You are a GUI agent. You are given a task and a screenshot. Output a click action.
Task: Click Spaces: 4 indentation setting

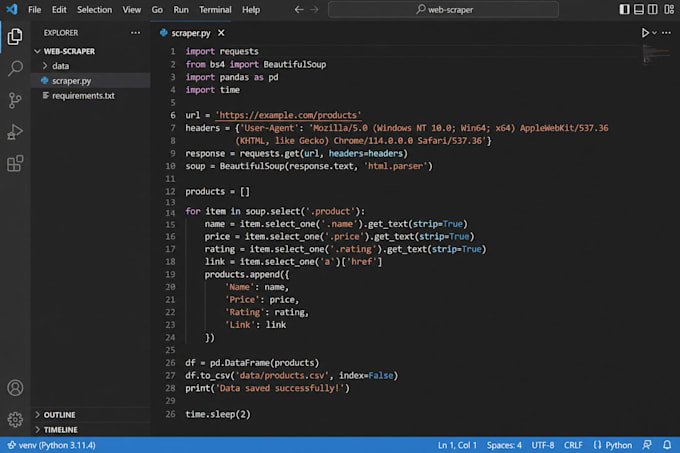pyautogui.click(x=504, y=445)
